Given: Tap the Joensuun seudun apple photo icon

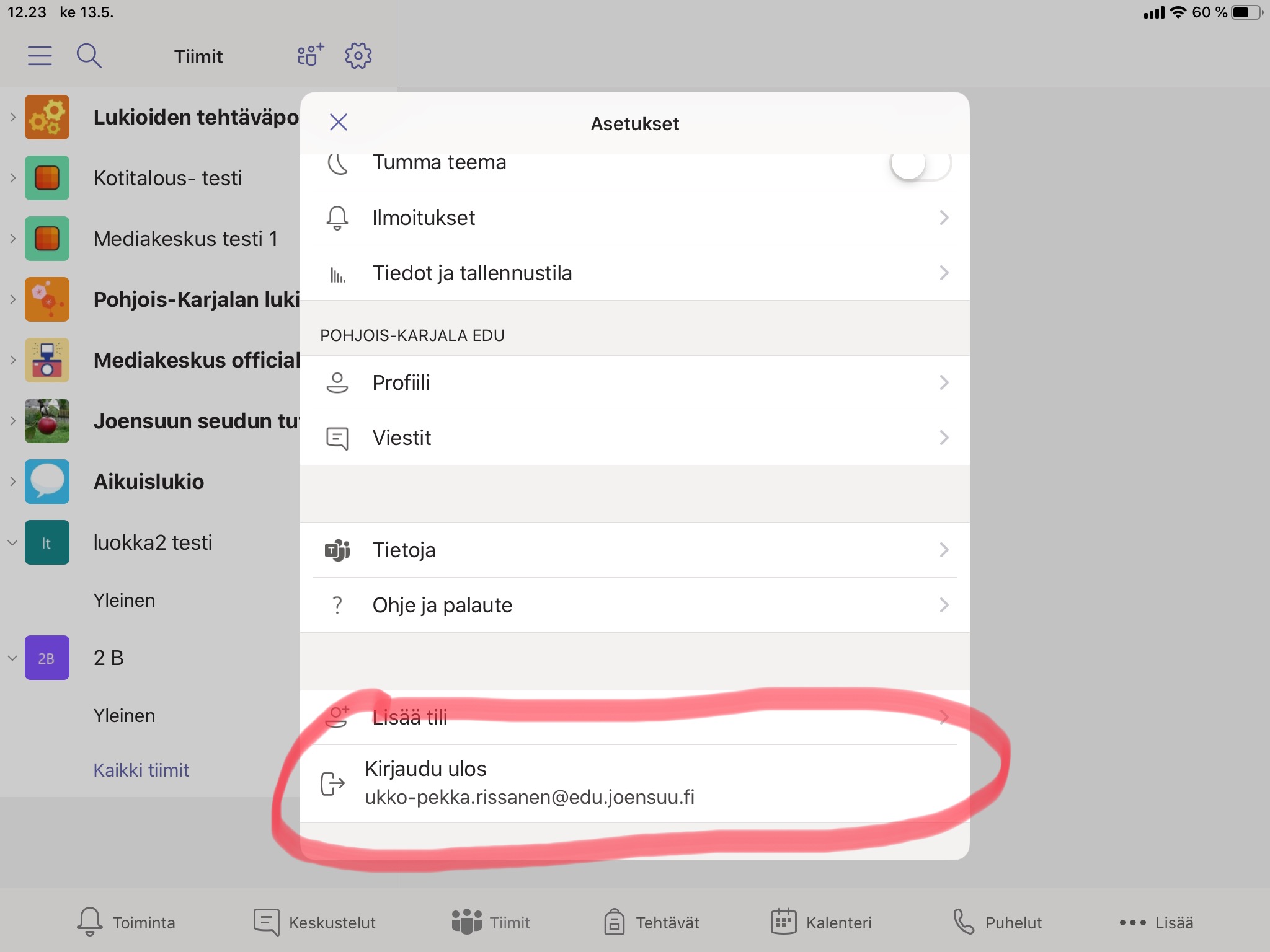Looking at the screenshot, I should 47,421.
